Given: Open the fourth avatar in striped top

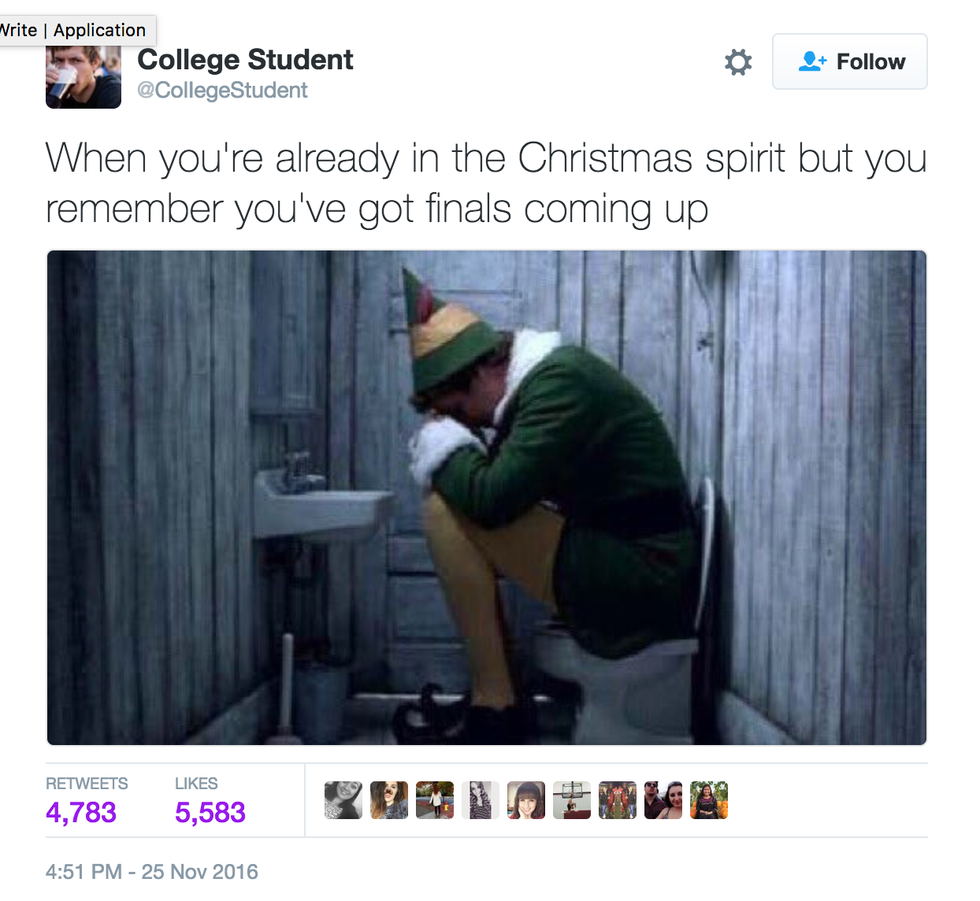Looking at the screenshot, I should tap(481, 800).
